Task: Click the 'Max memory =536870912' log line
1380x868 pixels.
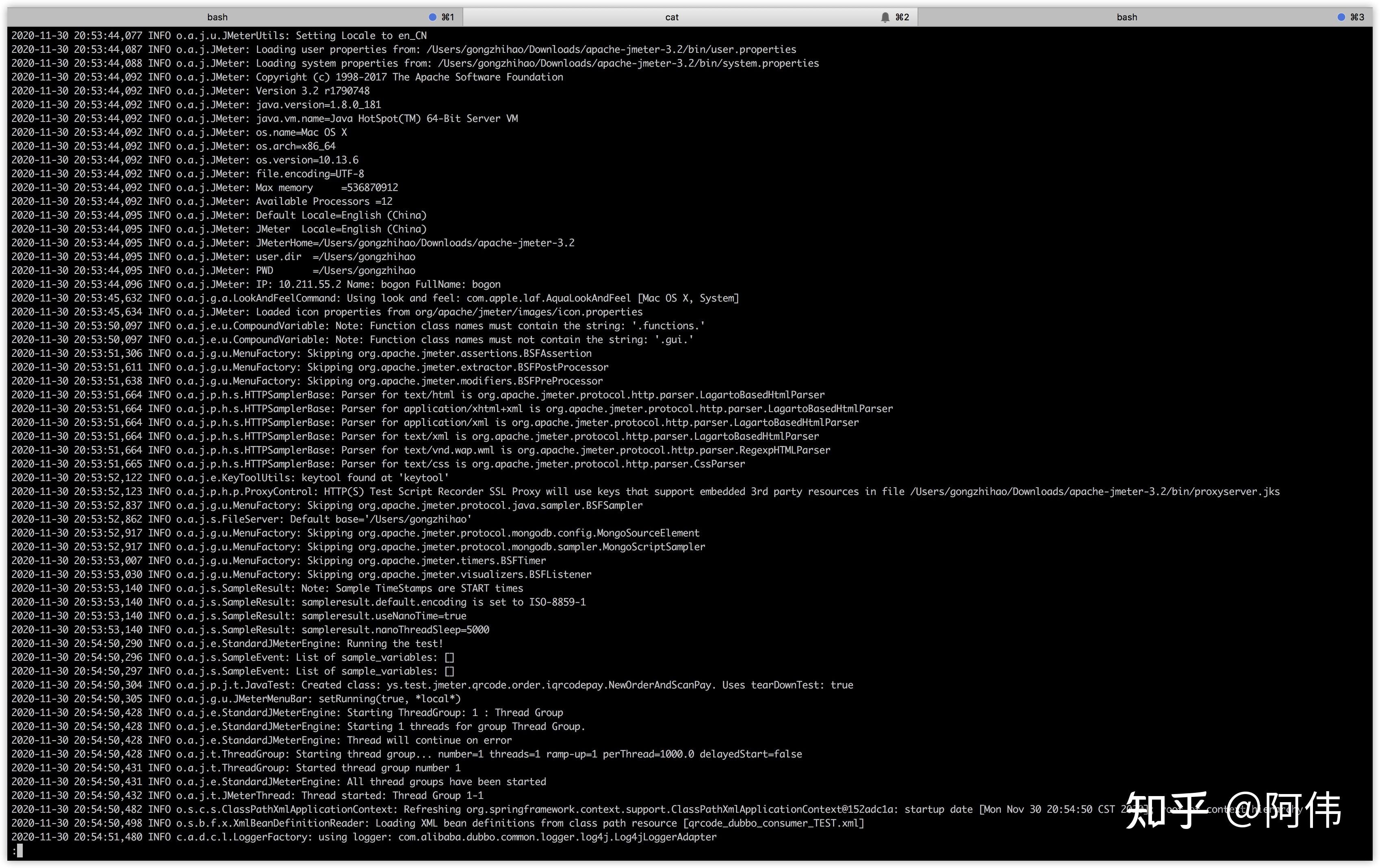Action: [x=204, y=187]
